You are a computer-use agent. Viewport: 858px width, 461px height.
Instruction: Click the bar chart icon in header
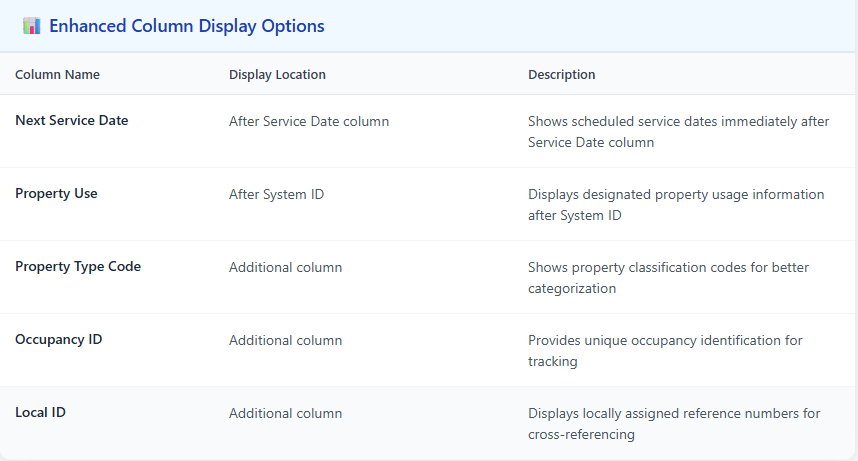[x=31, y=26]
